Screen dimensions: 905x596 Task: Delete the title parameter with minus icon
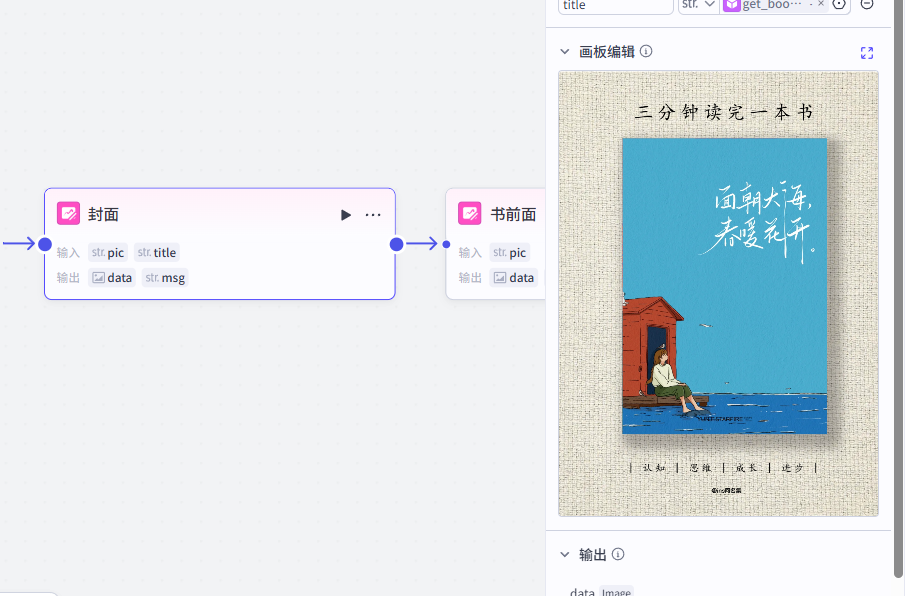866,4
